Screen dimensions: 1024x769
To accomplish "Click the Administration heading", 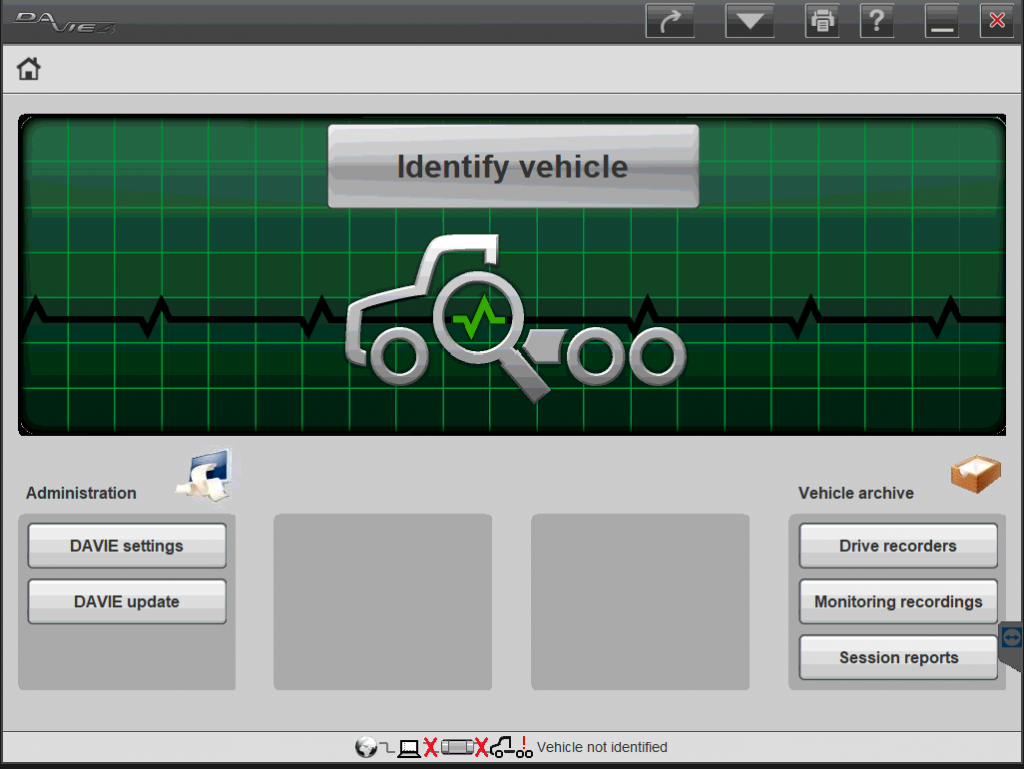I will [x=81, y=493].
